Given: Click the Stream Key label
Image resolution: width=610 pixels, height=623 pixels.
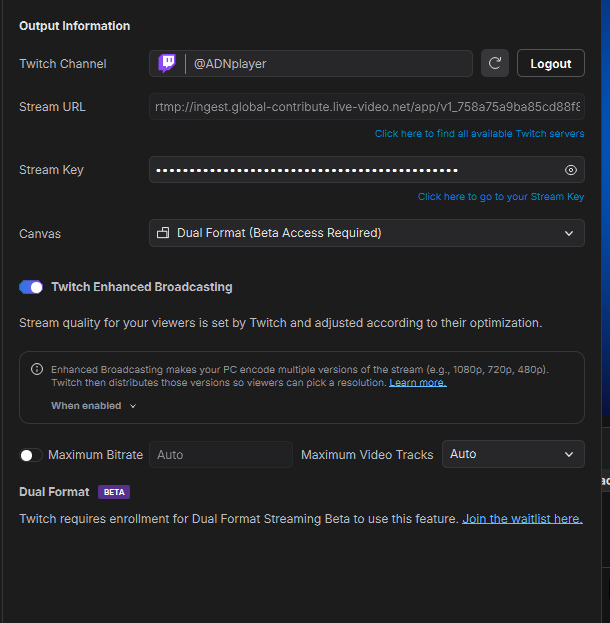Looking at the screenshot, I should [x=51, y=170].
